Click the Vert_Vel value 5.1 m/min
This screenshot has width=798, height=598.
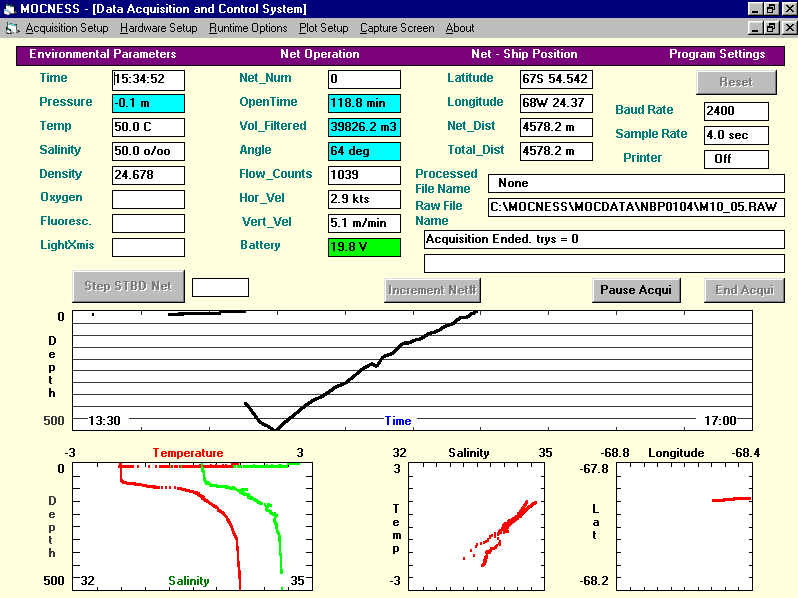click(x=364, y=223)
